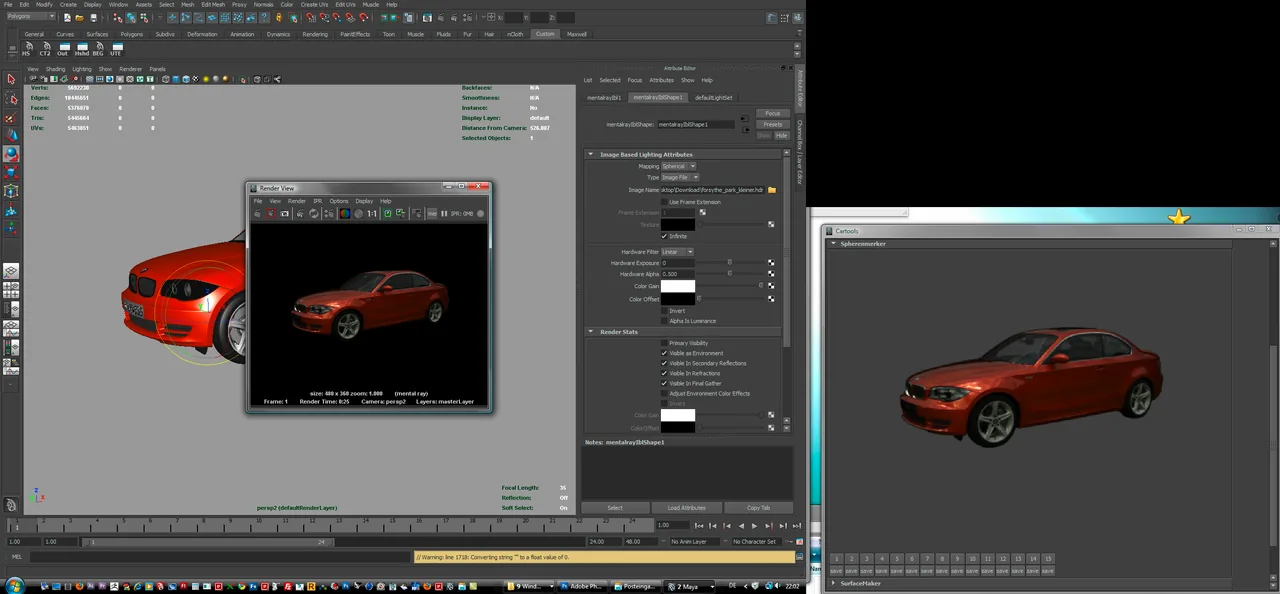Open the Polygons menu set dropdown
The width and height of the screenshot is (1280, 594).
coord(30,17)
